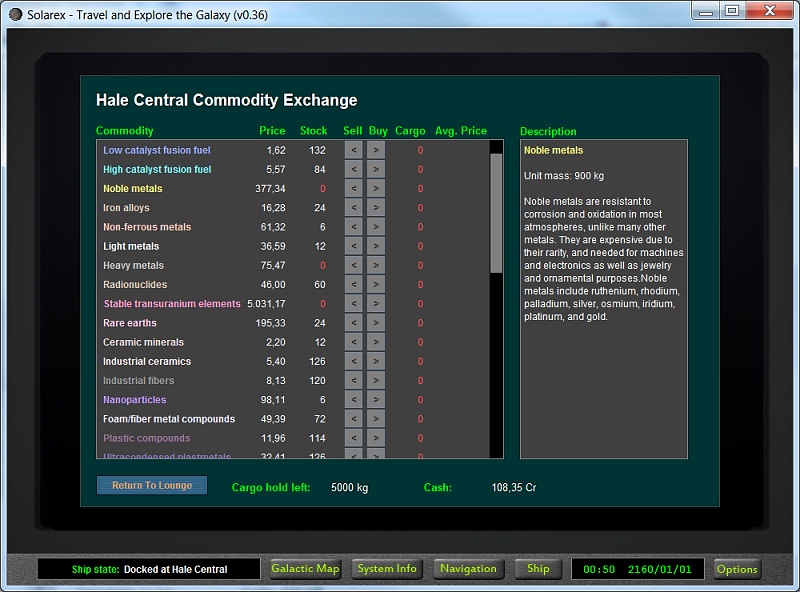Click the buy arrow for Low catalyst fusion fuel
Image resolution: width=800 pixels, height=592 pixels.
coord(375,150)
